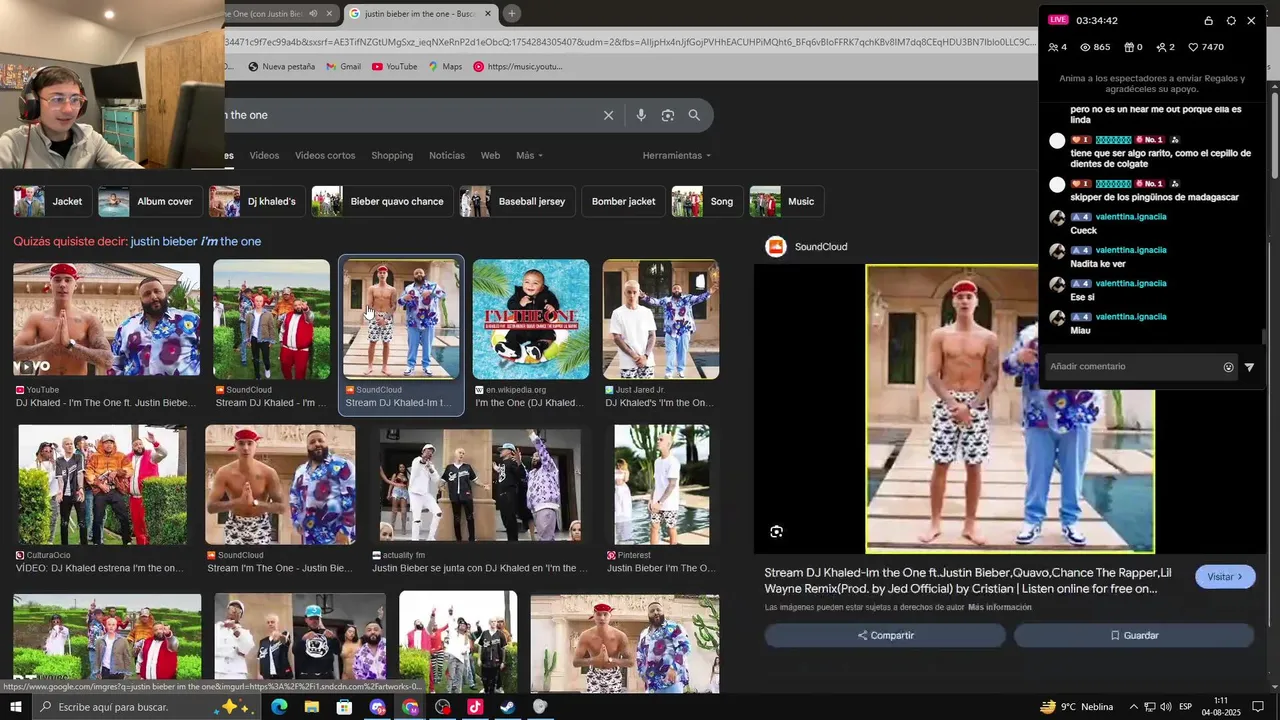Start voice search with microphone icon
This screenshot has height=720, width=1280.
coord(641,115)
